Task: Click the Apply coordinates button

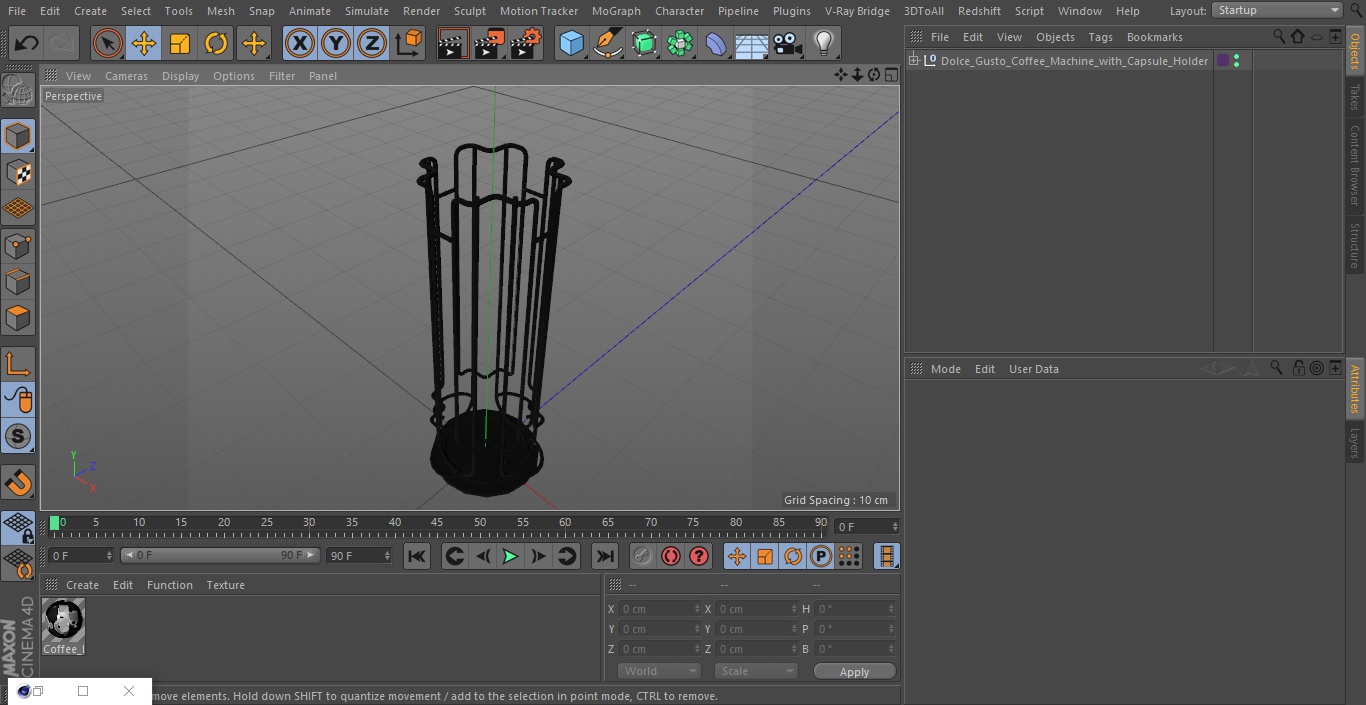Action: coord(854,672)
